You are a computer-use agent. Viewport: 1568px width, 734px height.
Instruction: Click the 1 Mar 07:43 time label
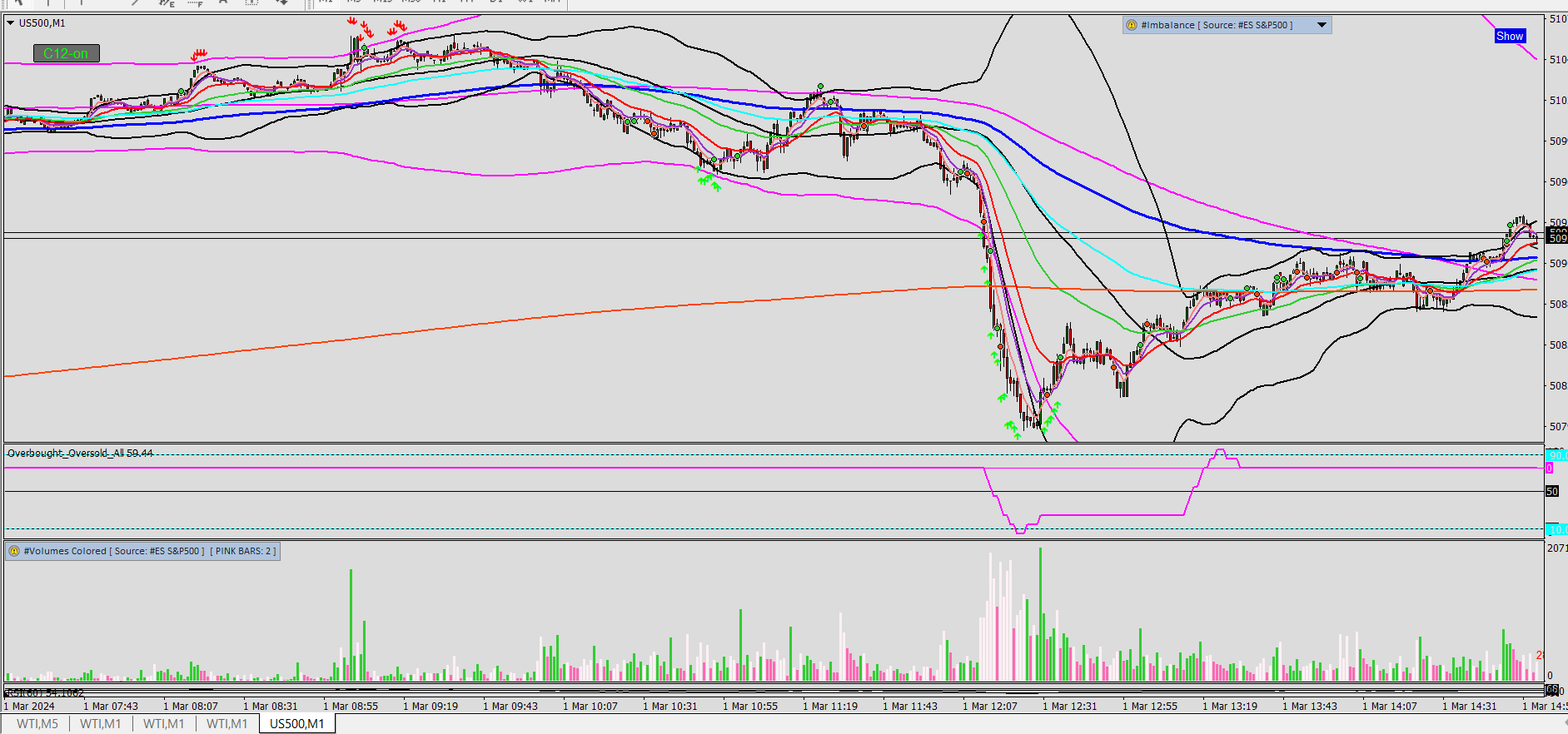pos(111,706)
